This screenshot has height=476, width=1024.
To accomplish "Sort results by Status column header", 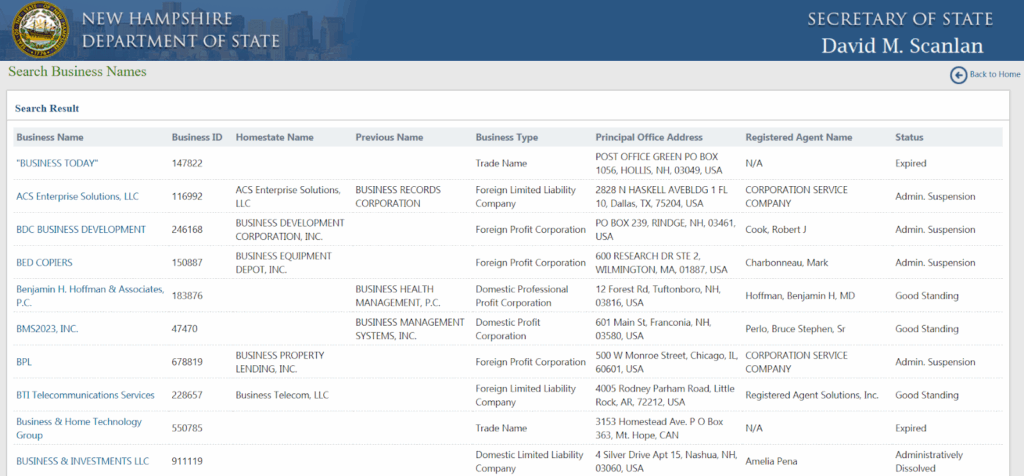I will 909,137.
